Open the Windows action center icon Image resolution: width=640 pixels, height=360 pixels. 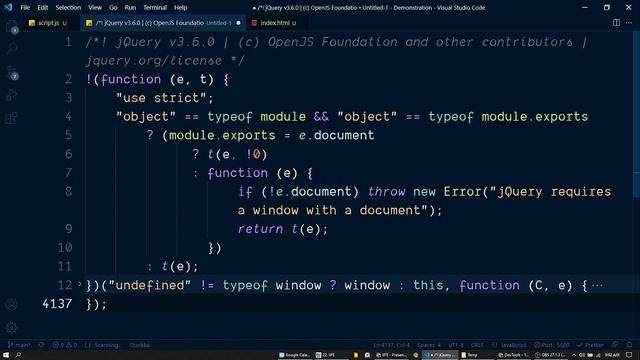pos(629,355)
